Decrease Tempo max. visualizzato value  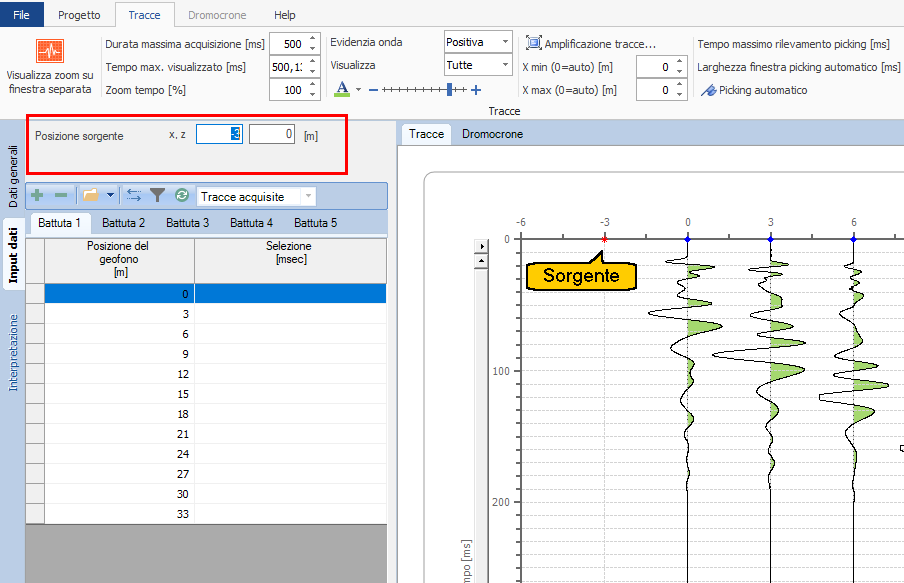[x=312, y=72]
